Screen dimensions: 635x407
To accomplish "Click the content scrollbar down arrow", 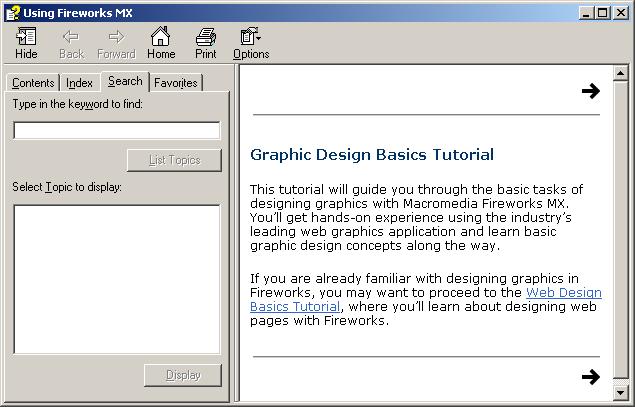I will coord(621,392).
